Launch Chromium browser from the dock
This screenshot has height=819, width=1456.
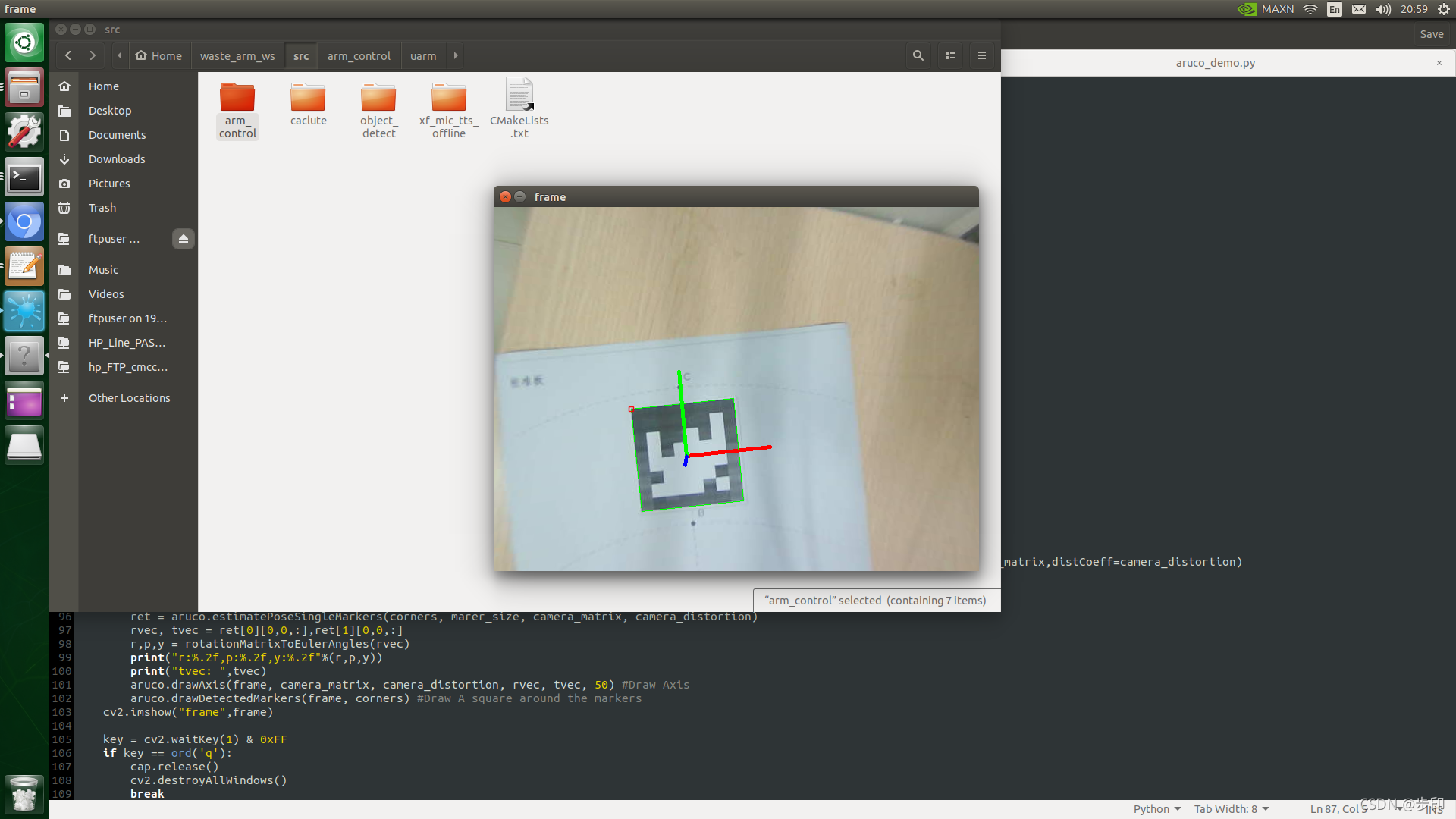pos(24,222)
